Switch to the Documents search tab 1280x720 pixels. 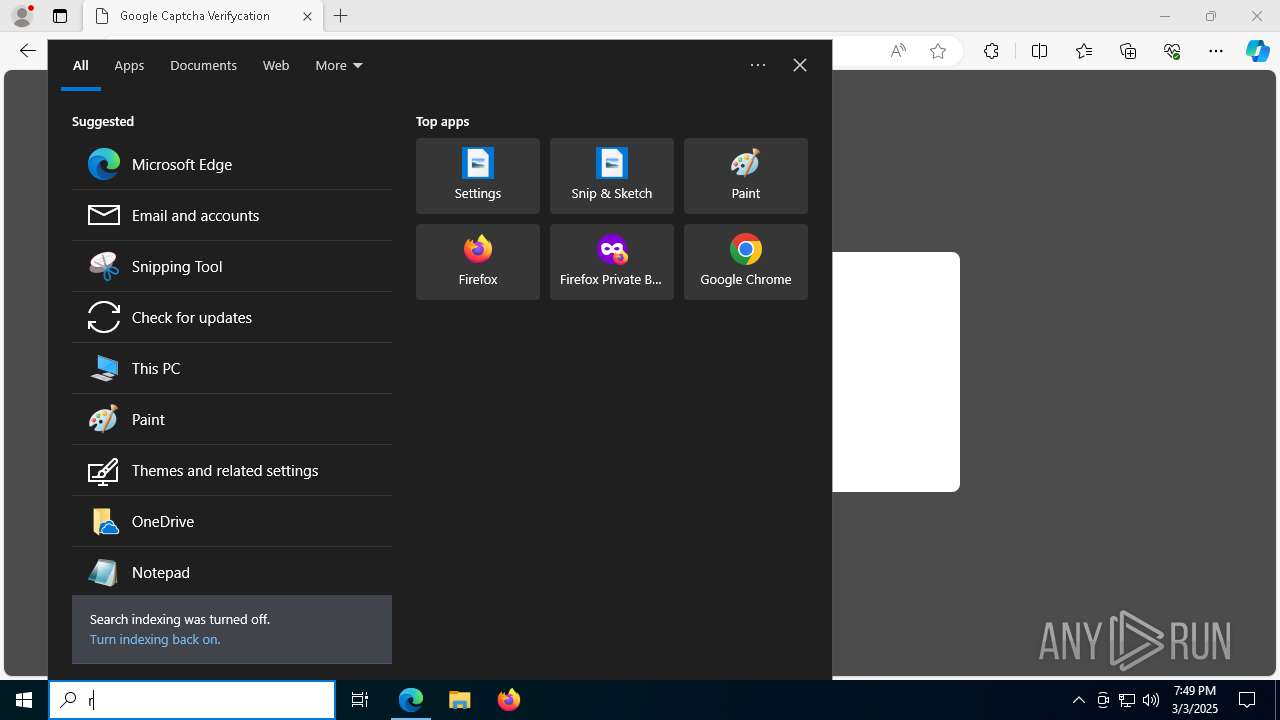click(203, 65)
